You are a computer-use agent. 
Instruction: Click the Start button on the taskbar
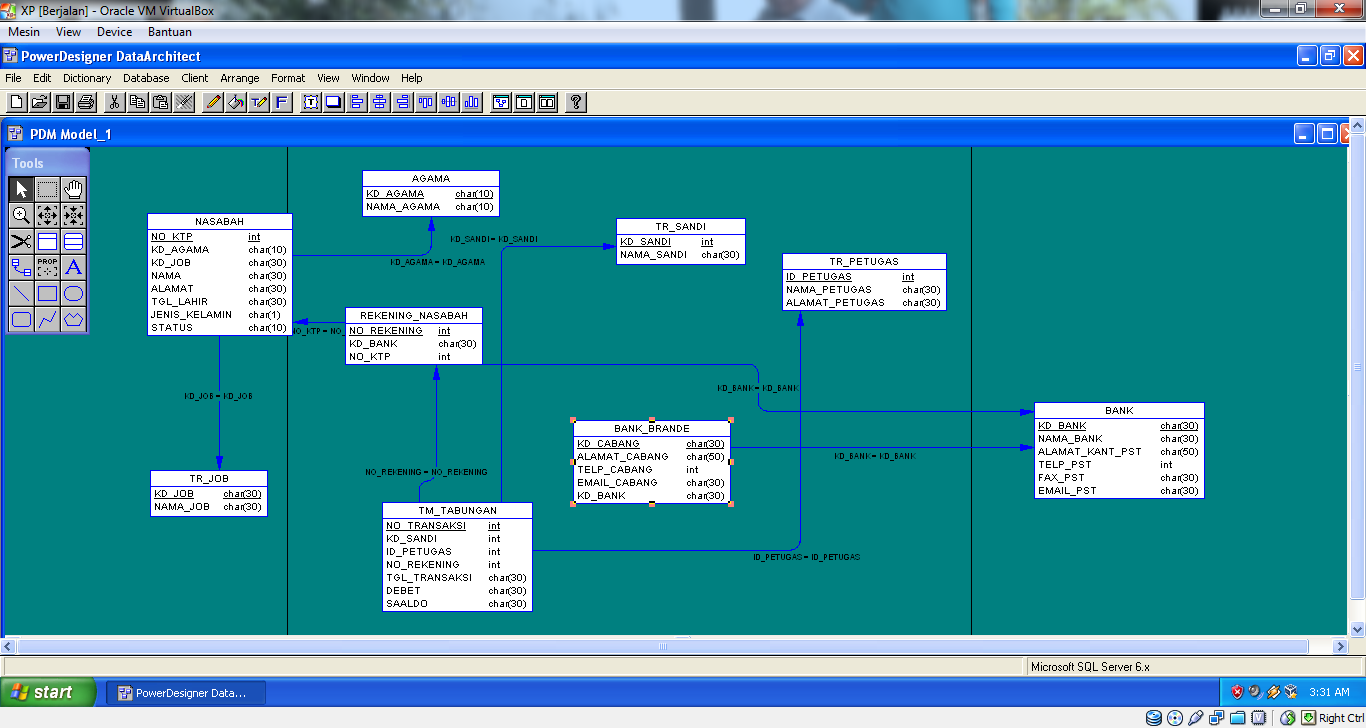45,691
